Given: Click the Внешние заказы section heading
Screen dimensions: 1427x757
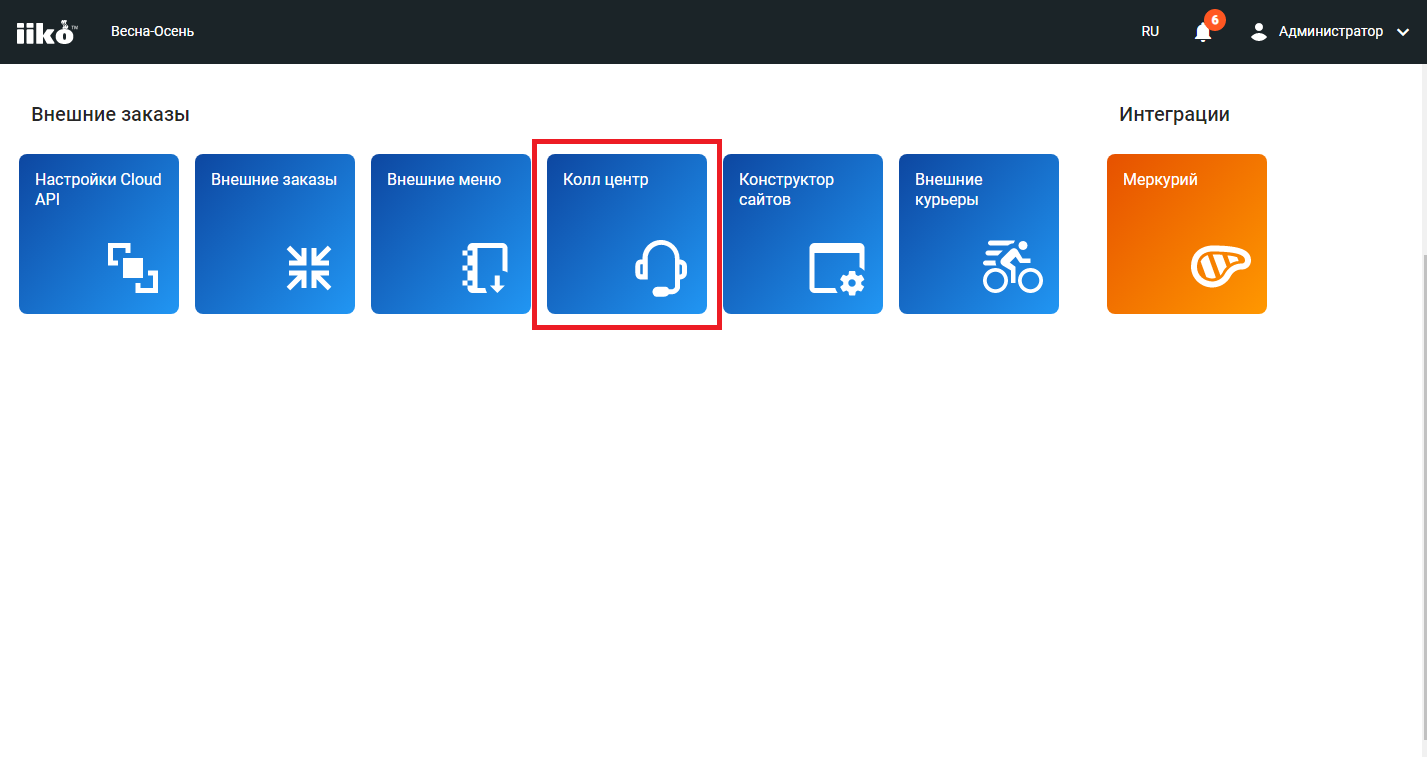Looking at the screenshot, I should click(x=110, y=114).
